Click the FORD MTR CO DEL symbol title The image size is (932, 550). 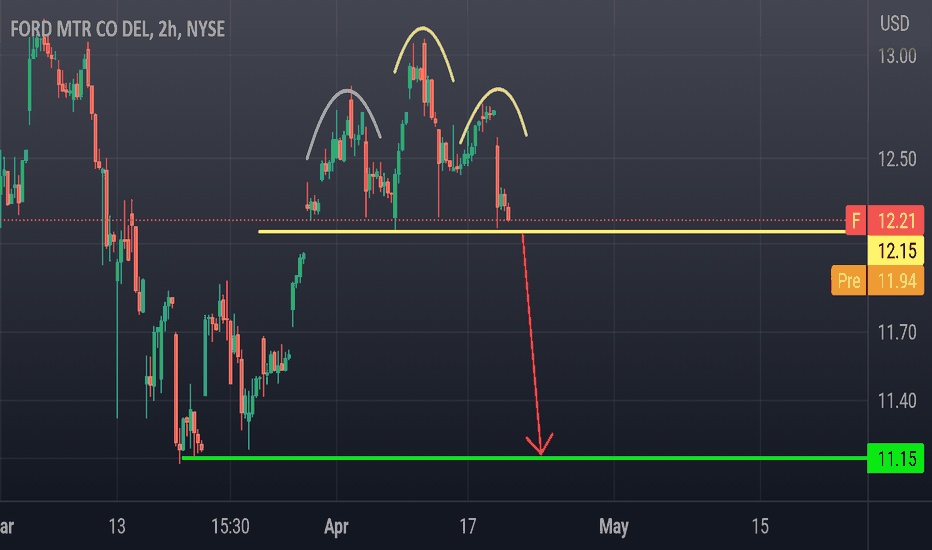pos(117,29)
